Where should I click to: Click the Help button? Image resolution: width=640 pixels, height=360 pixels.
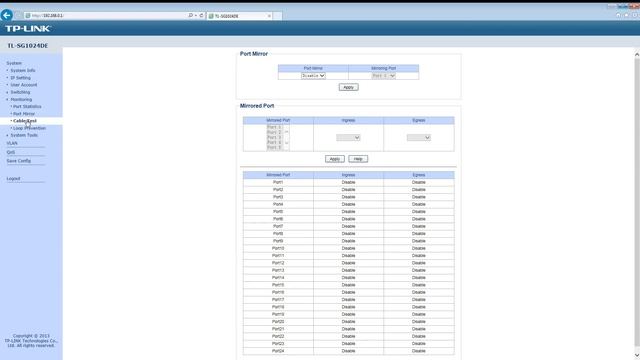[x=358, y=159]
